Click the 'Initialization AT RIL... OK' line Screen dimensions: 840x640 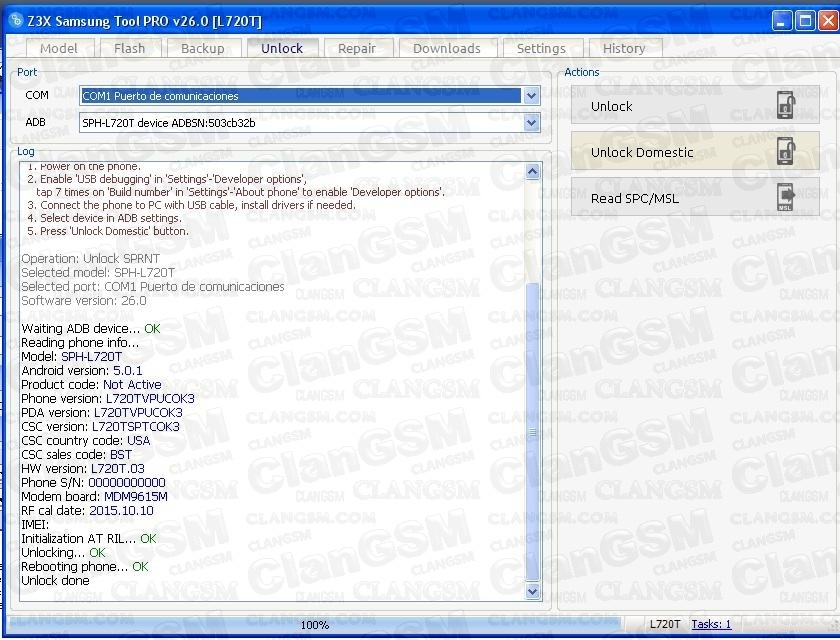click(89, 539)
